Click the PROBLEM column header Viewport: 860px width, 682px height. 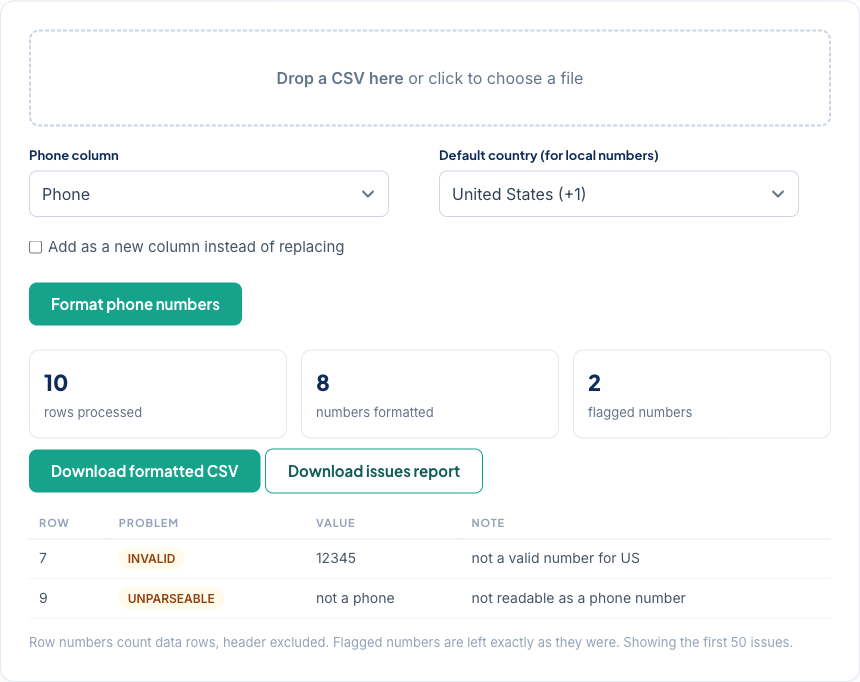pyautogui.click(x=149, y=523)
